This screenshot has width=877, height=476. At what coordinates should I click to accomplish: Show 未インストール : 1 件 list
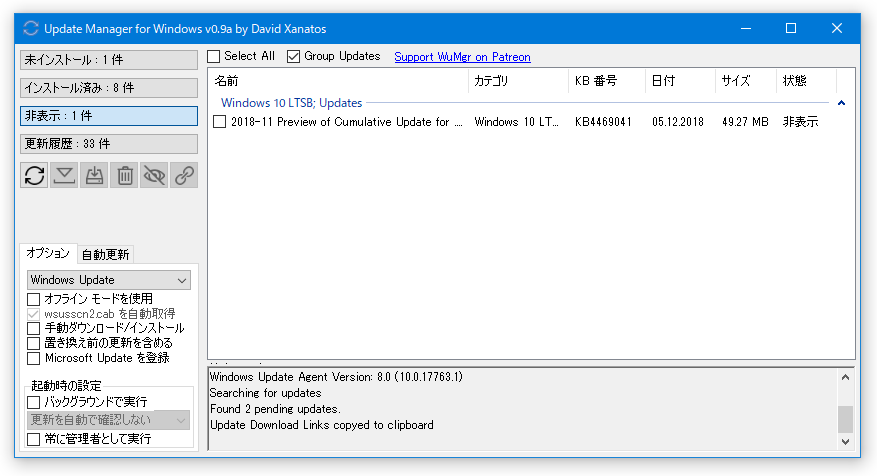pos(109,60)
